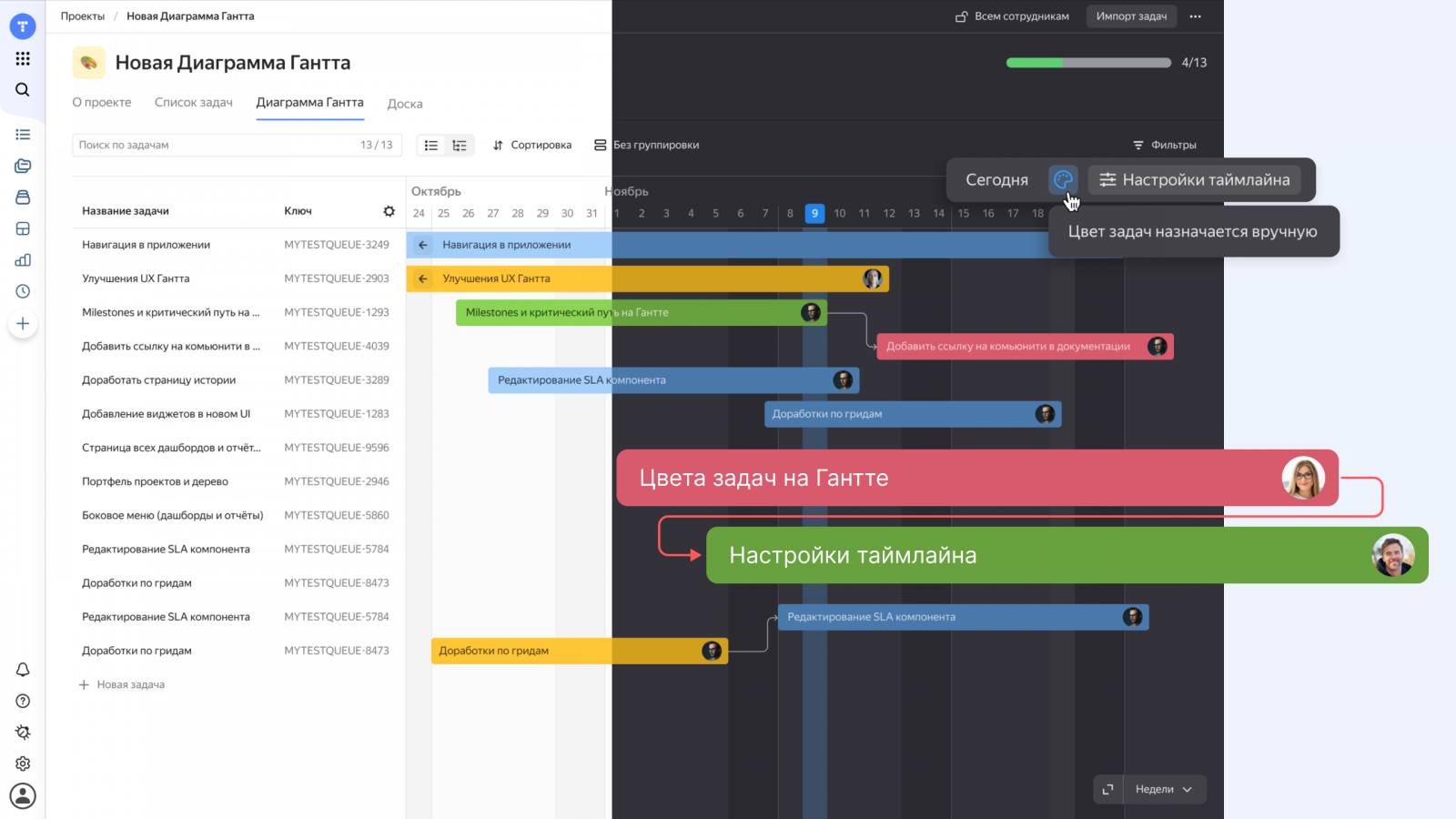Click the Поиск по задачам search field
The width and height of the screenshot is (1456, 819).
tap(214, 146)
